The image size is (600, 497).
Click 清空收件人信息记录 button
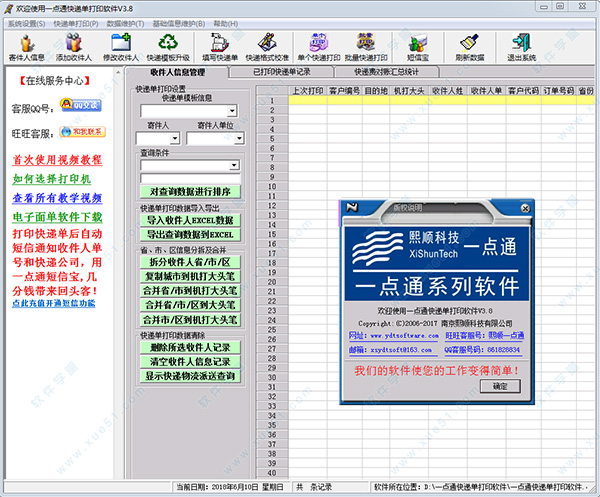click(190, 362)
